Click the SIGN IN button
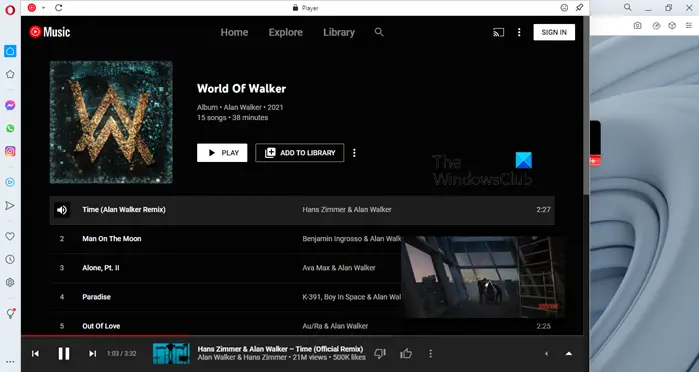700x373 pixels. click(x=554, y=32)
